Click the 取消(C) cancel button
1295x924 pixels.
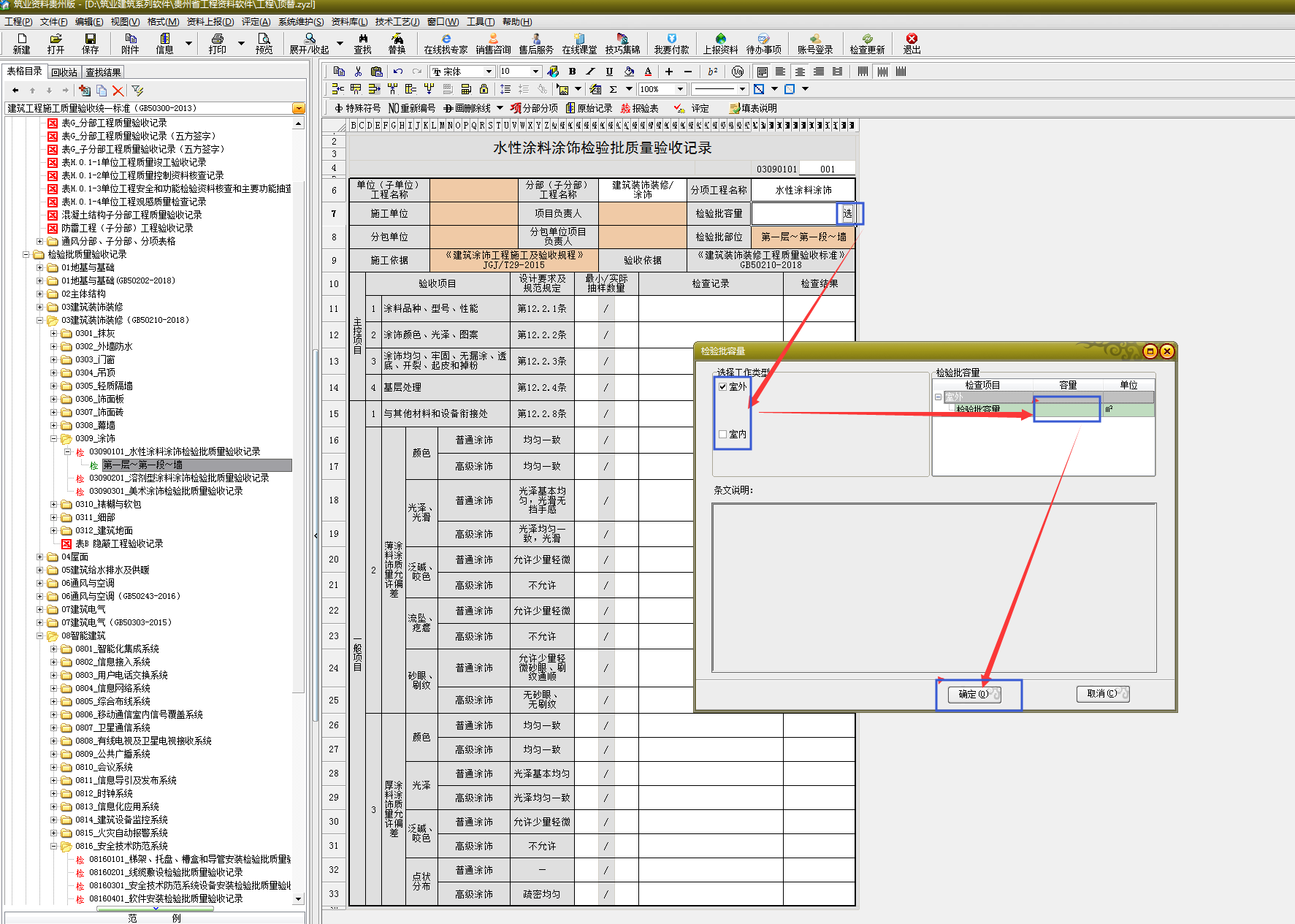(1103, 694)
